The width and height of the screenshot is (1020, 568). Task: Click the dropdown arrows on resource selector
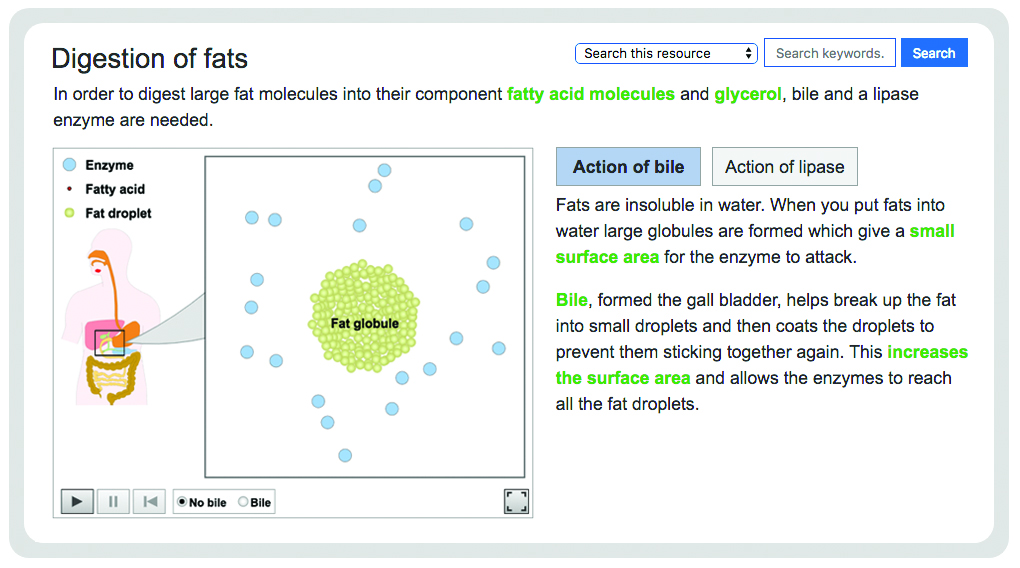pos(749,53)
